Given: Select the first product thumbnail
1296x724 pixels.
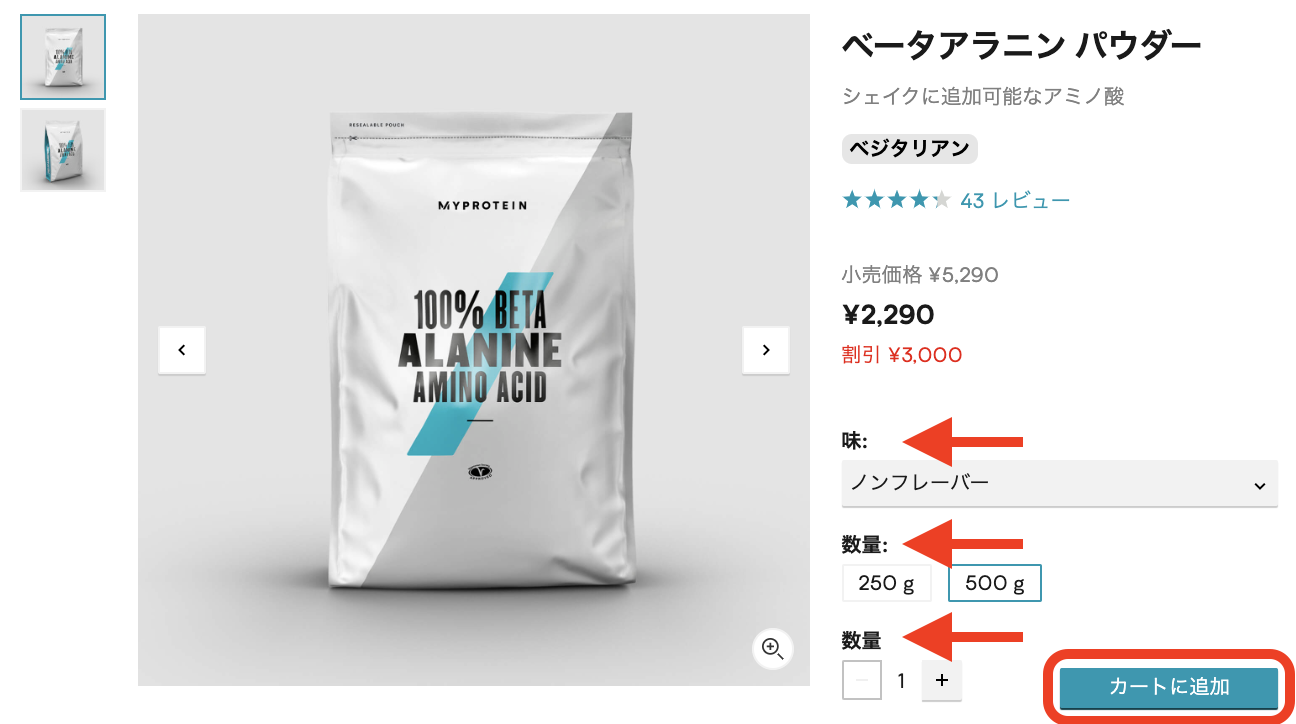Looking at the screenshot, I should 63,57.
